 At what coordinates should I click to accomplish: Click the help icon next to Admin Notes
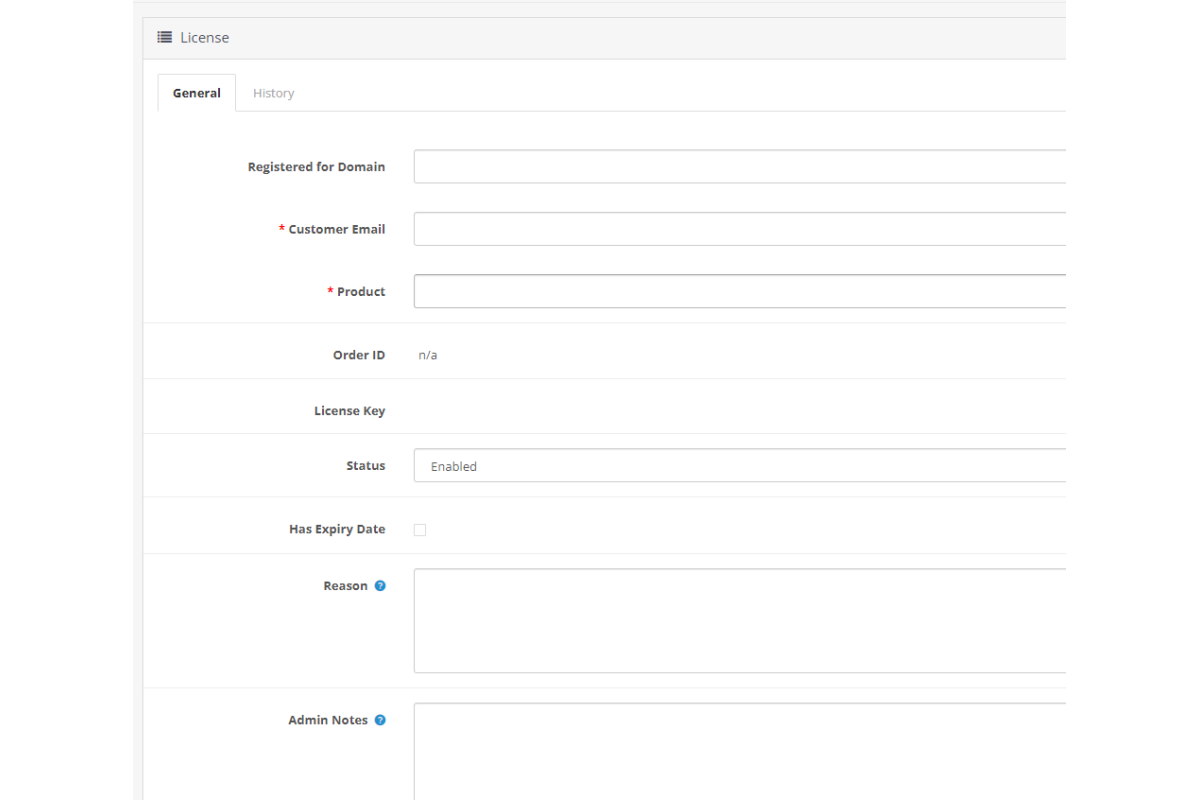[380, 720]
